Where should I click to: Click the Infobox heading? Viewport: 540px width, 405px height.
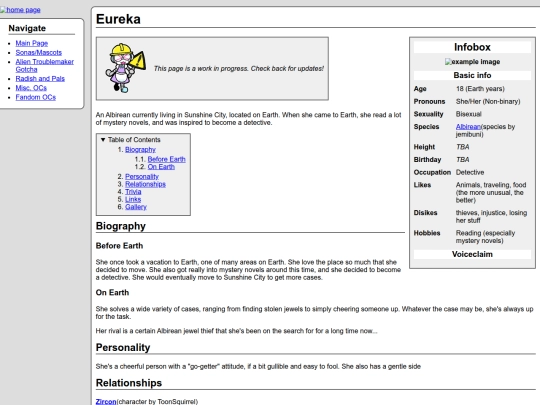(472, 47)
